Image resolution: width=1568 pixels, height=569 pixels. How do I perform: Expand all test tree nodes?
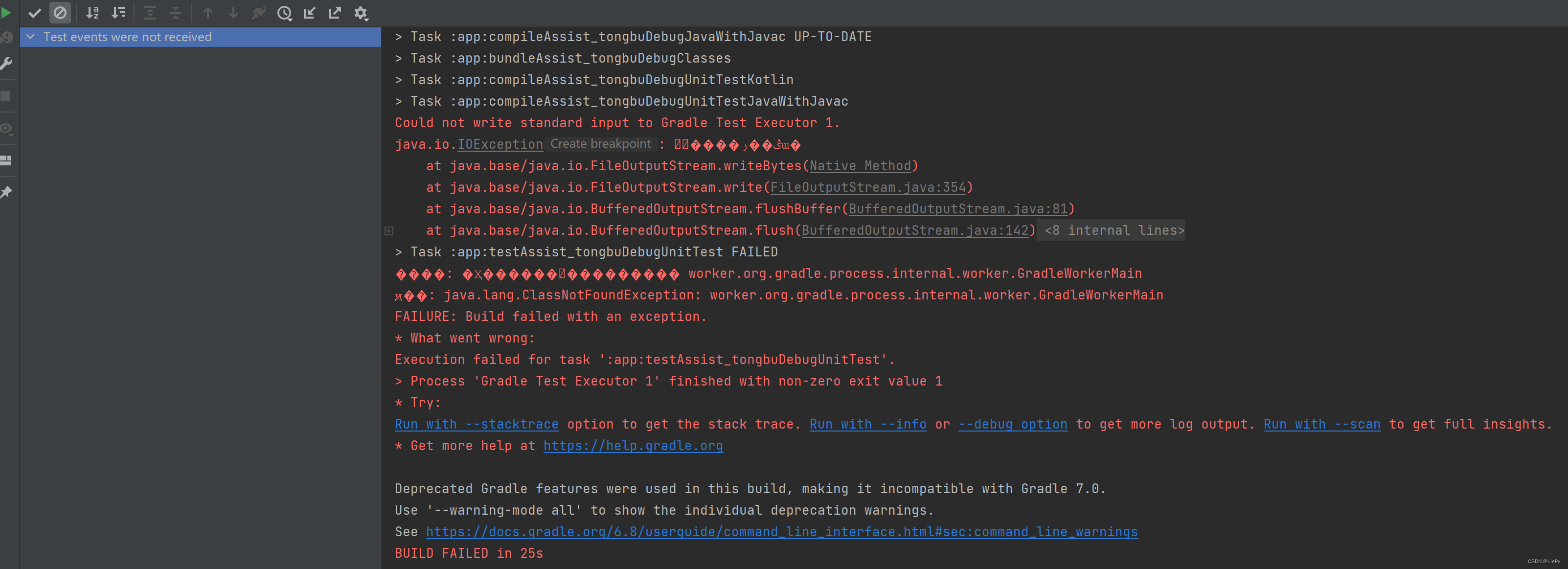150,12
